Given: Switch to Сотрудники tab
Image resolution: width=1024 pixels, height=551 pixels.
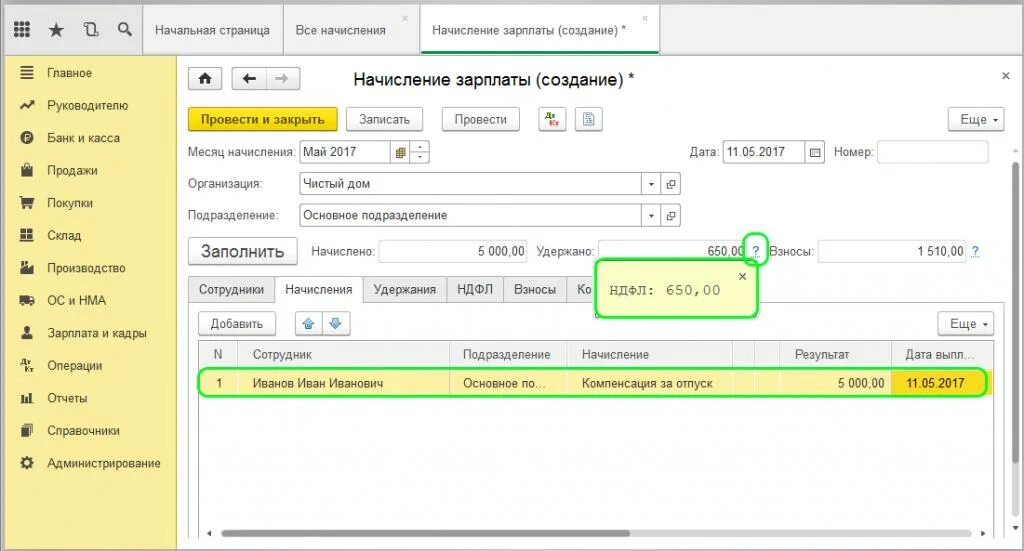Looking at the screenshot, I should tap(231, 290).
